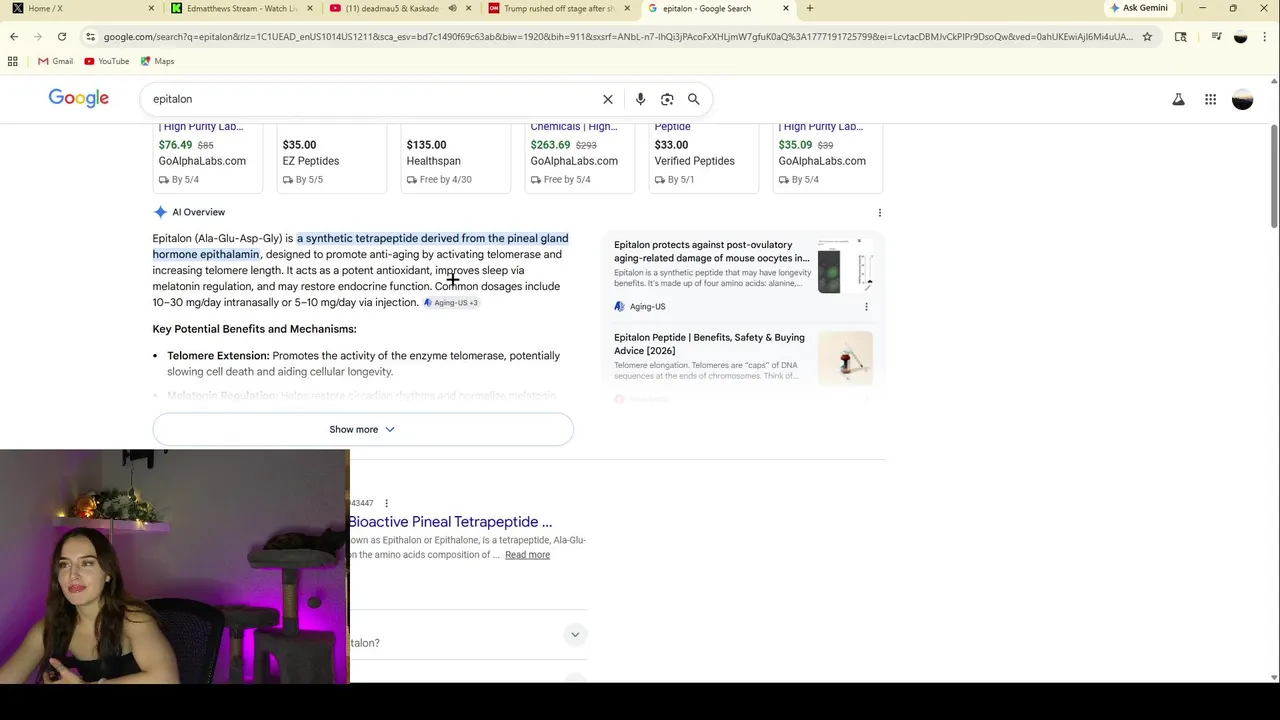Go back to the previous page
Viewport: 1280px width, 720px height.
point(14,37)
